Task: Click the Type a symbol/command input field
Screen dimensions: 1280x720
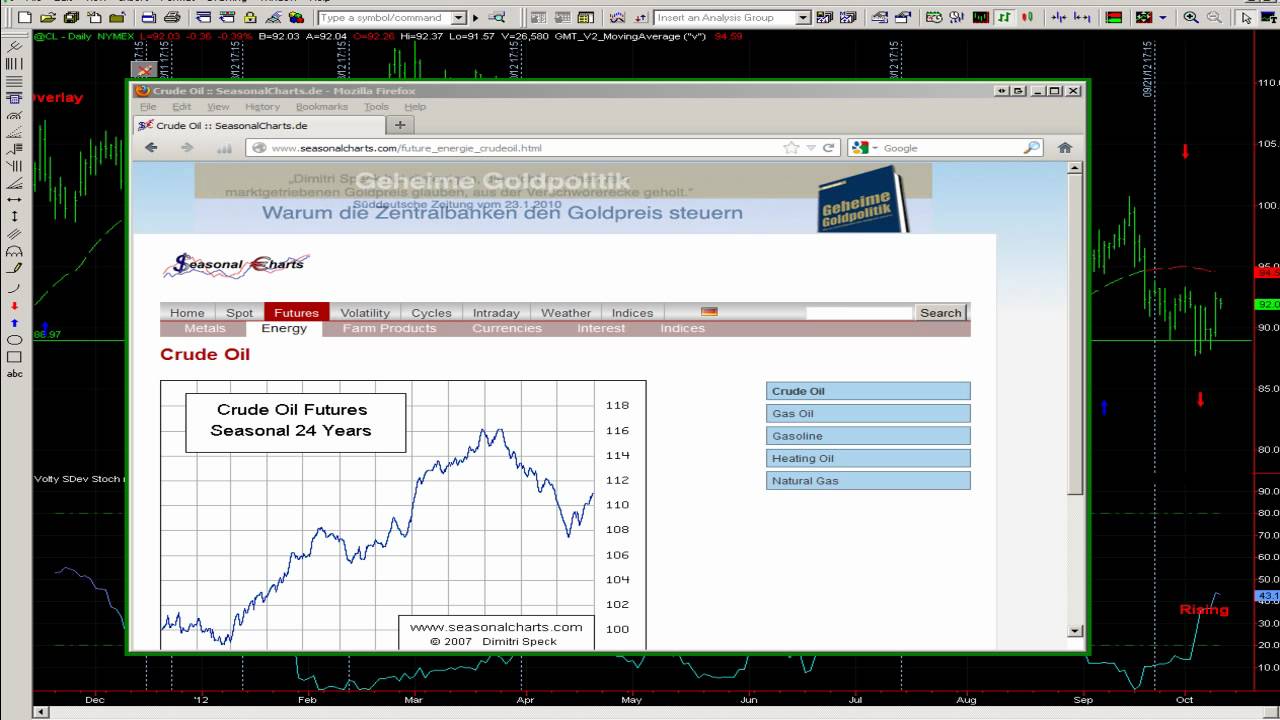Action: tap(385, 18)
